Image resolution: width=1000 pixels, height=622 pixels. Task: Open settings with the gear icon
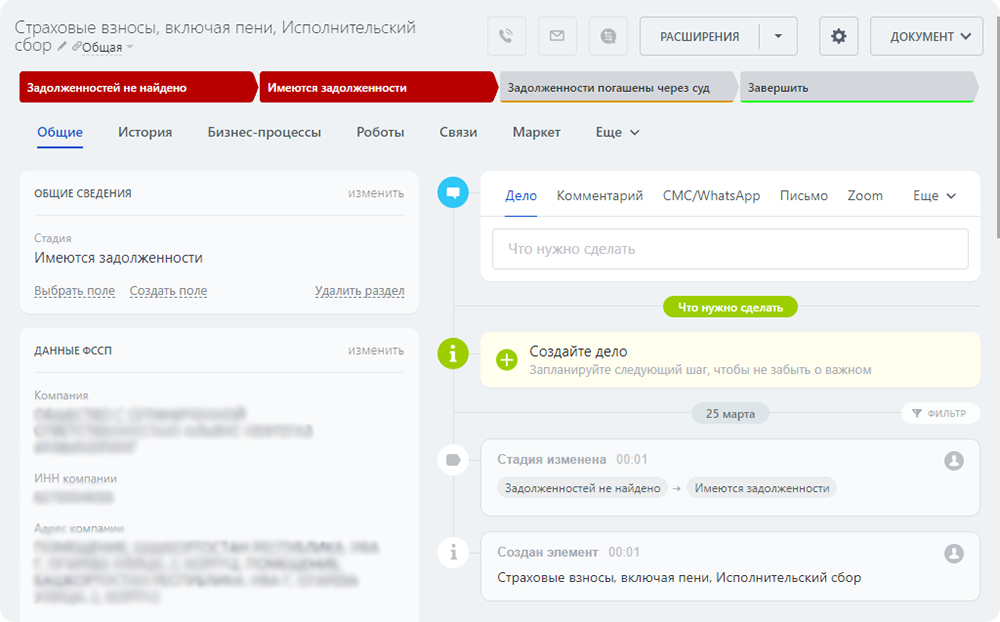[838, 37]
